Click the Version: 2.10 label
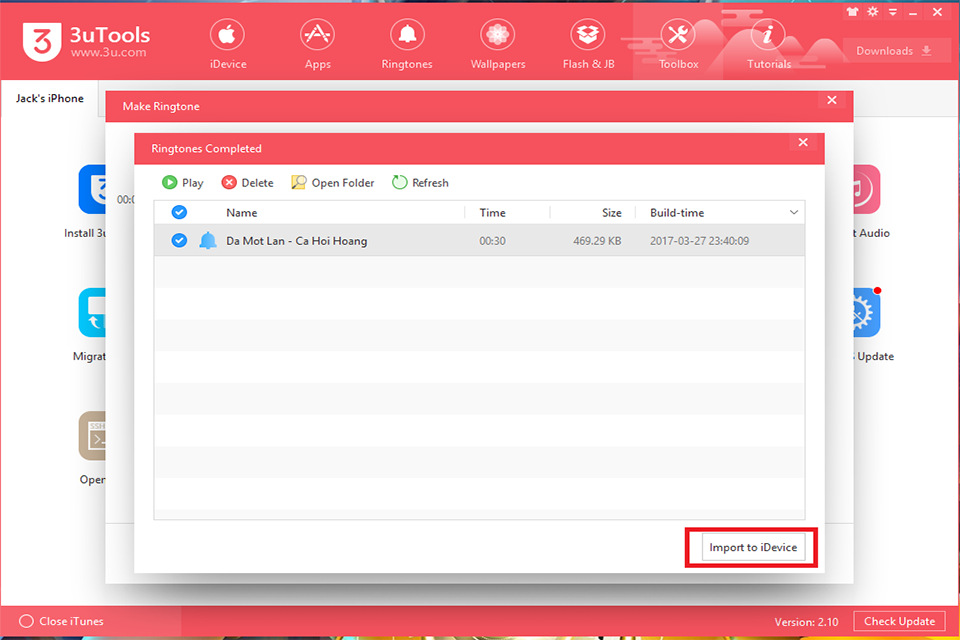 click(806, 622)
